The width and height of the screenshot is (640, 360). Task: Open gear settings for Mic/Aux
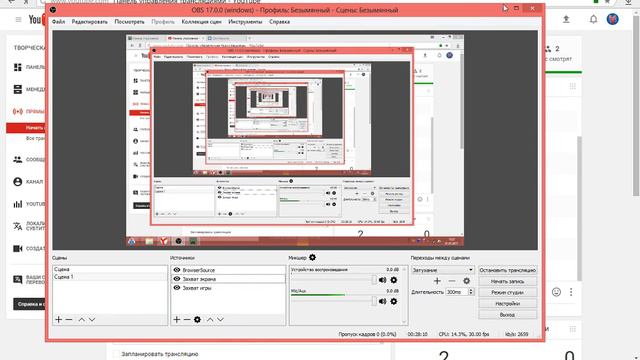point(393,301)
